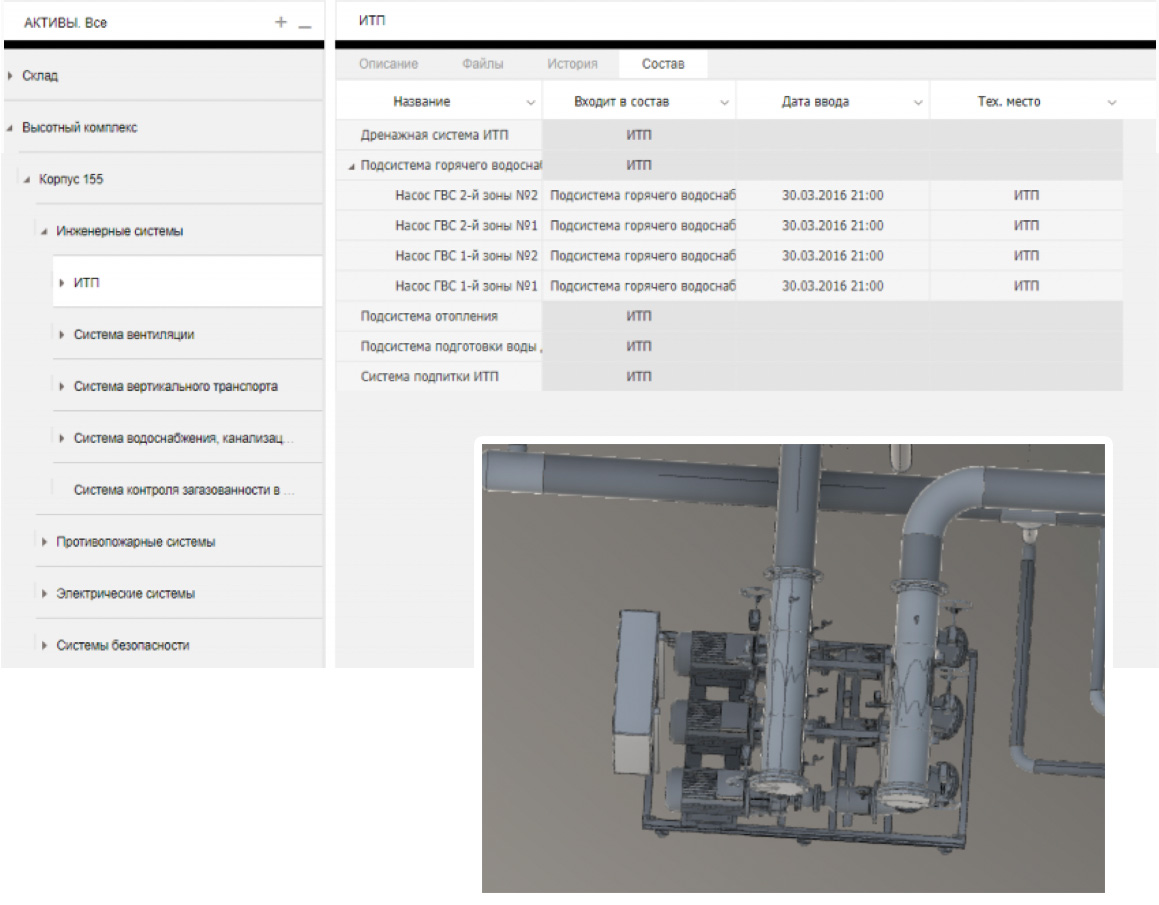The image size is (1159, 905).
Task: Collapse the Инженерные системы branch
Action: (44, 231)
